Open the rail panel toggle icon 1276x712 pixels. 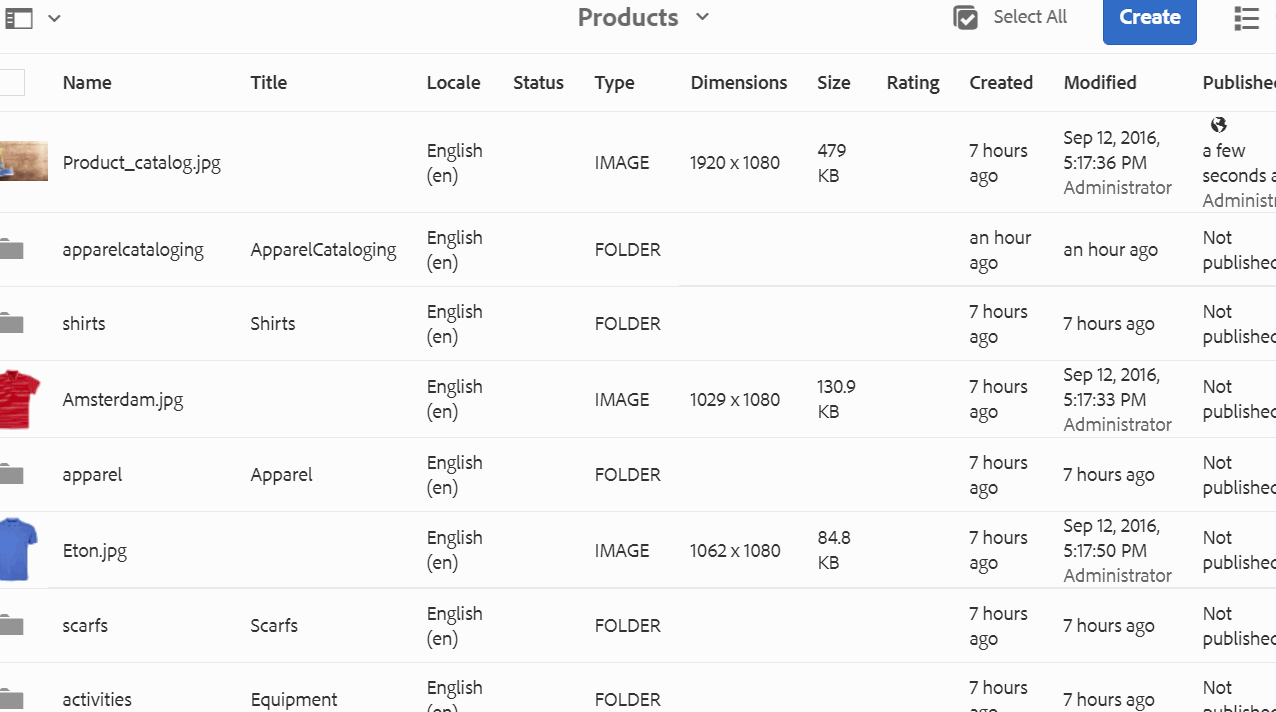[x=19, y=18]
